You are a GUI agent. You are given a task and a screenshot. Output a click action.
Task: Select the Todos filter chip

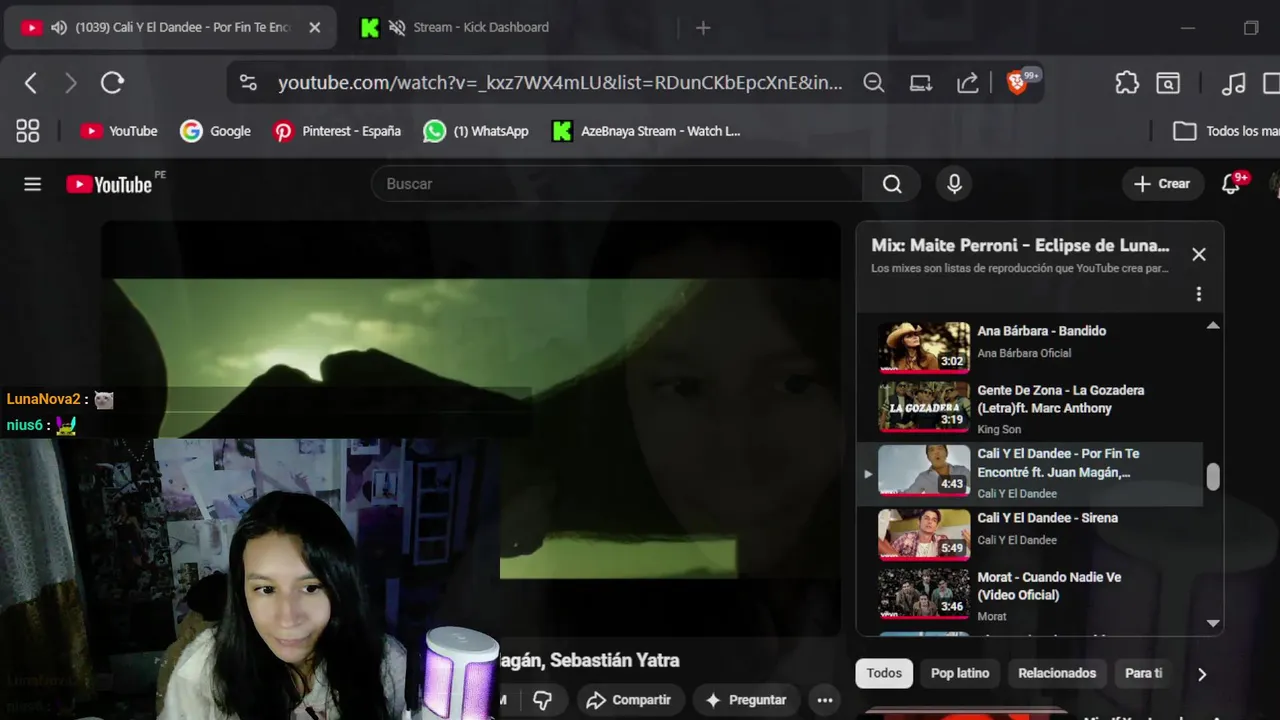884,673
